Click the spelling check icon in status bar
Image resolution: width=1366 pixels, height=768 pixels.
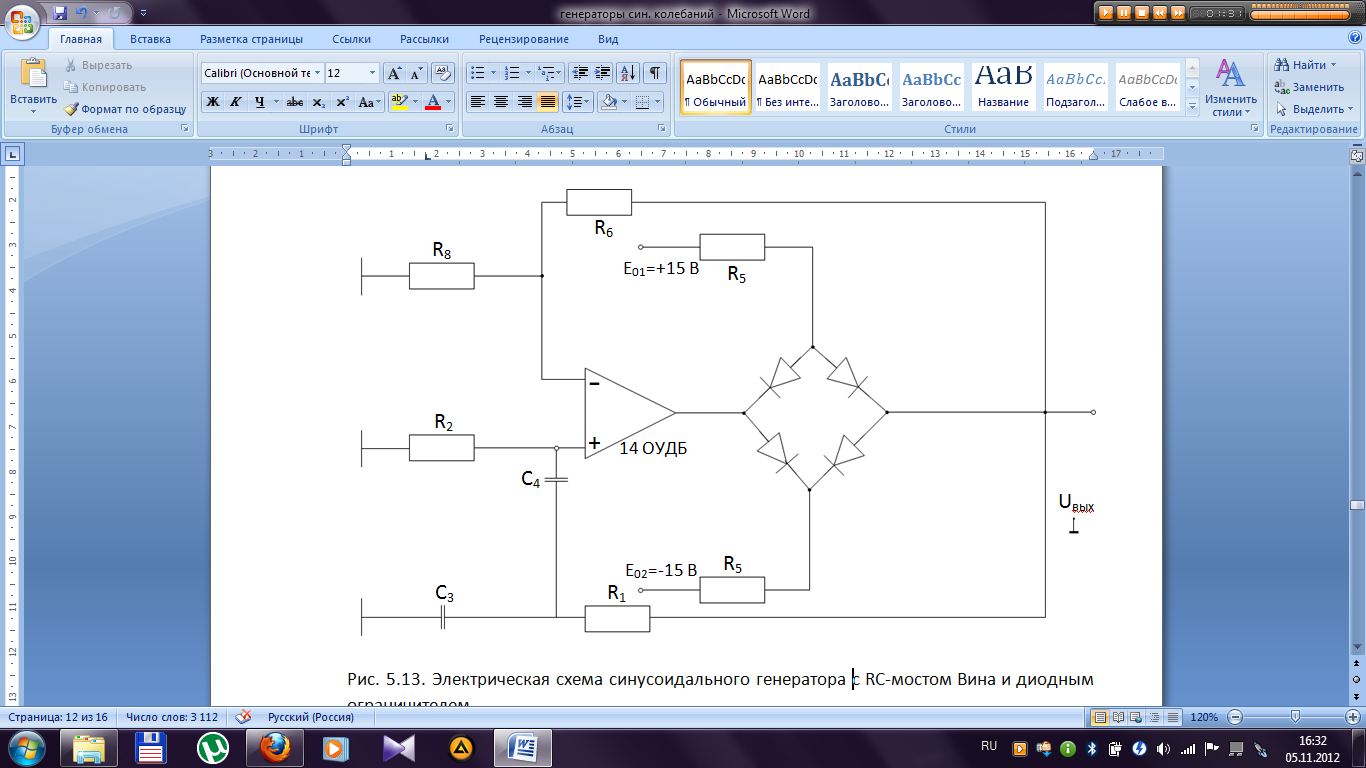(x=243, y=717)
